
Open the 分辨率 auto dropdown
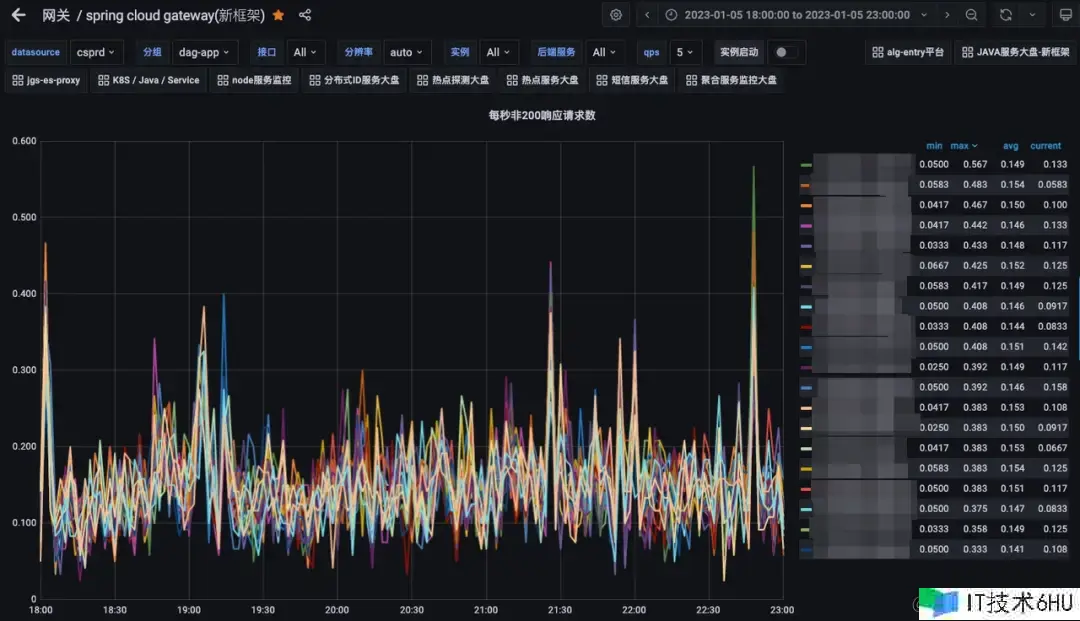click(x=407, y=52)
